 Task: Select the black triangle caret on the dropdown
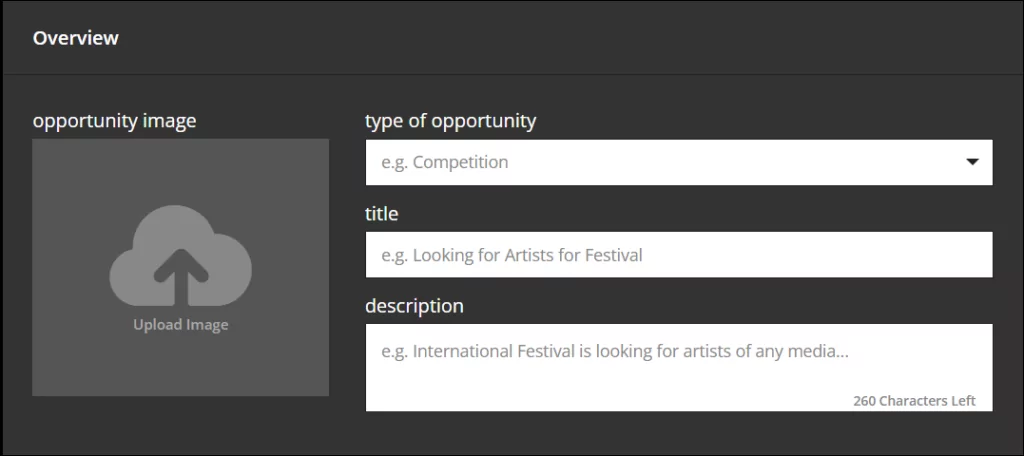coord(971,162)
